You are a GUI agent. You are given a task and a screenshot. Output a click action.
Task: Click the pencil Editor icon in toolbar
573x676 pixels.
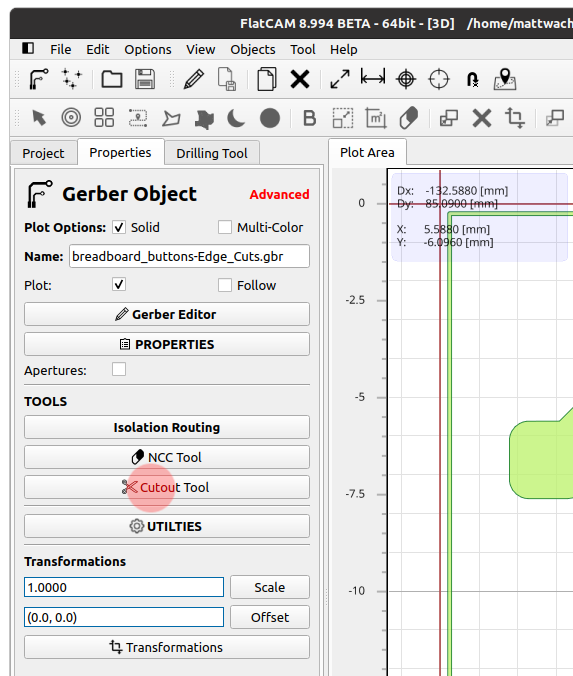(194, 79)
